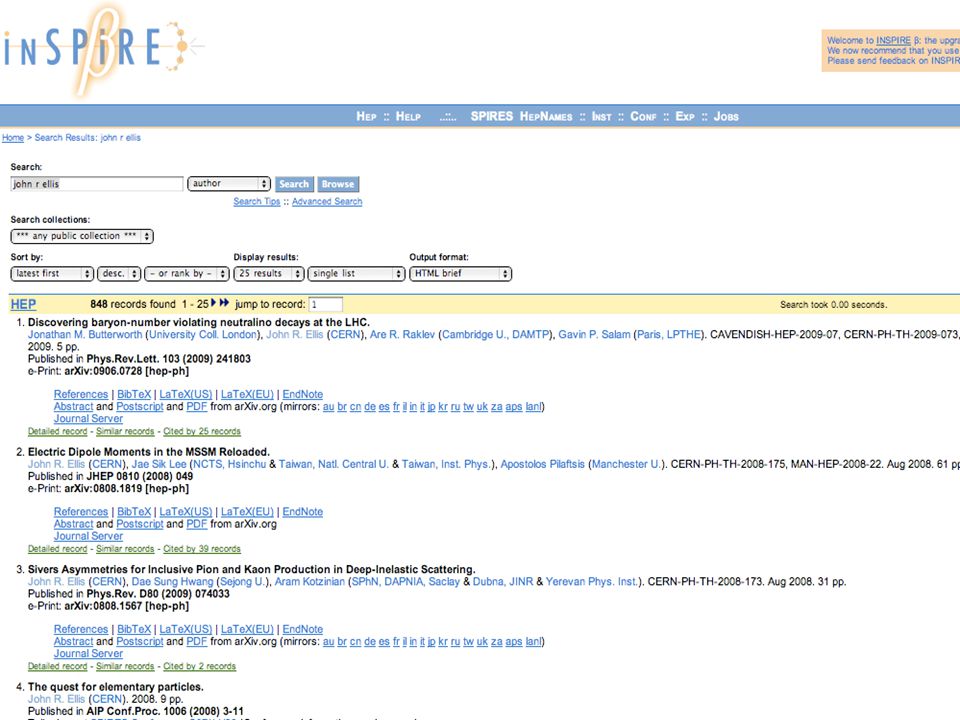Image resolution: width=960 pixels, height=720 pixels.
Task: Open author Jonathan M. Butterworth
Action: click(x=84, y=334)
